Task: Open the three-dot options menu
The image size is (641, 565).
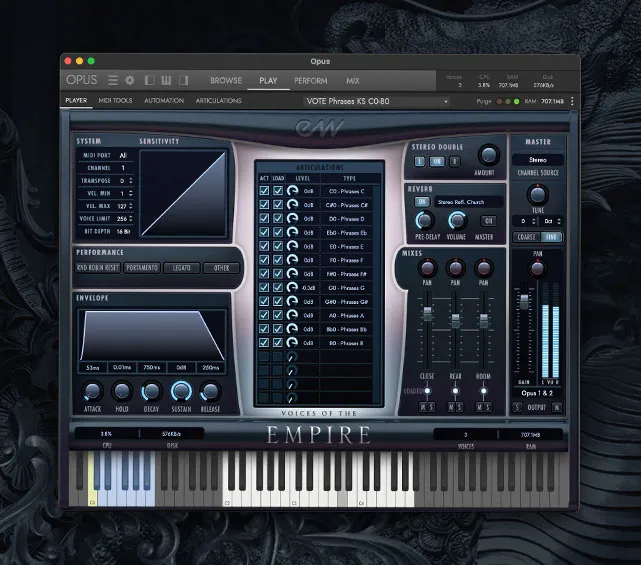Action: click(572, 101)
